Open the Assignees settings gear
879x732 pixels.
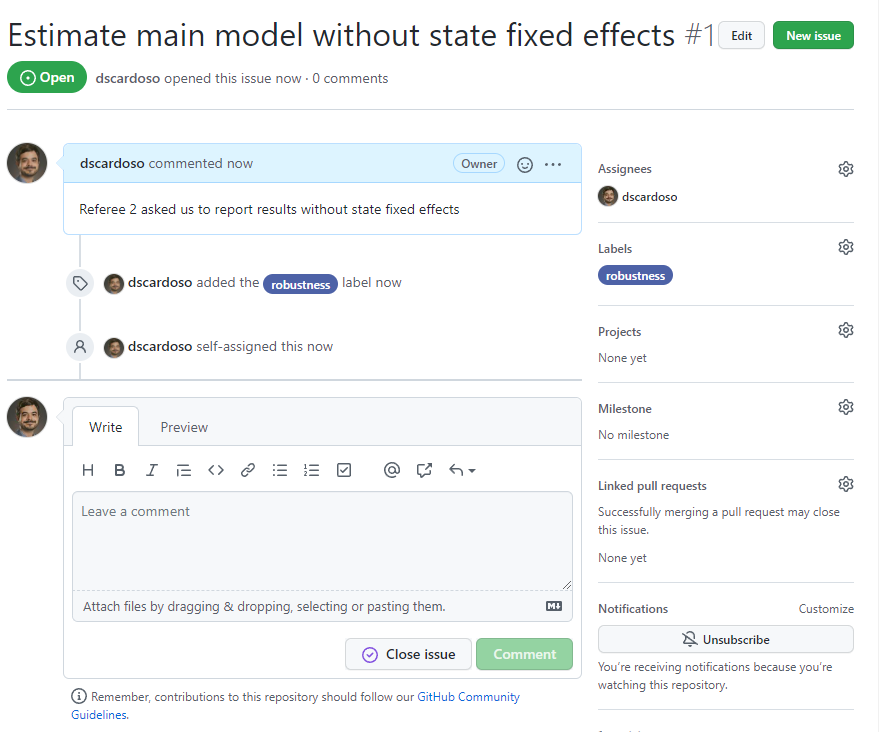(x=846, y=169)
